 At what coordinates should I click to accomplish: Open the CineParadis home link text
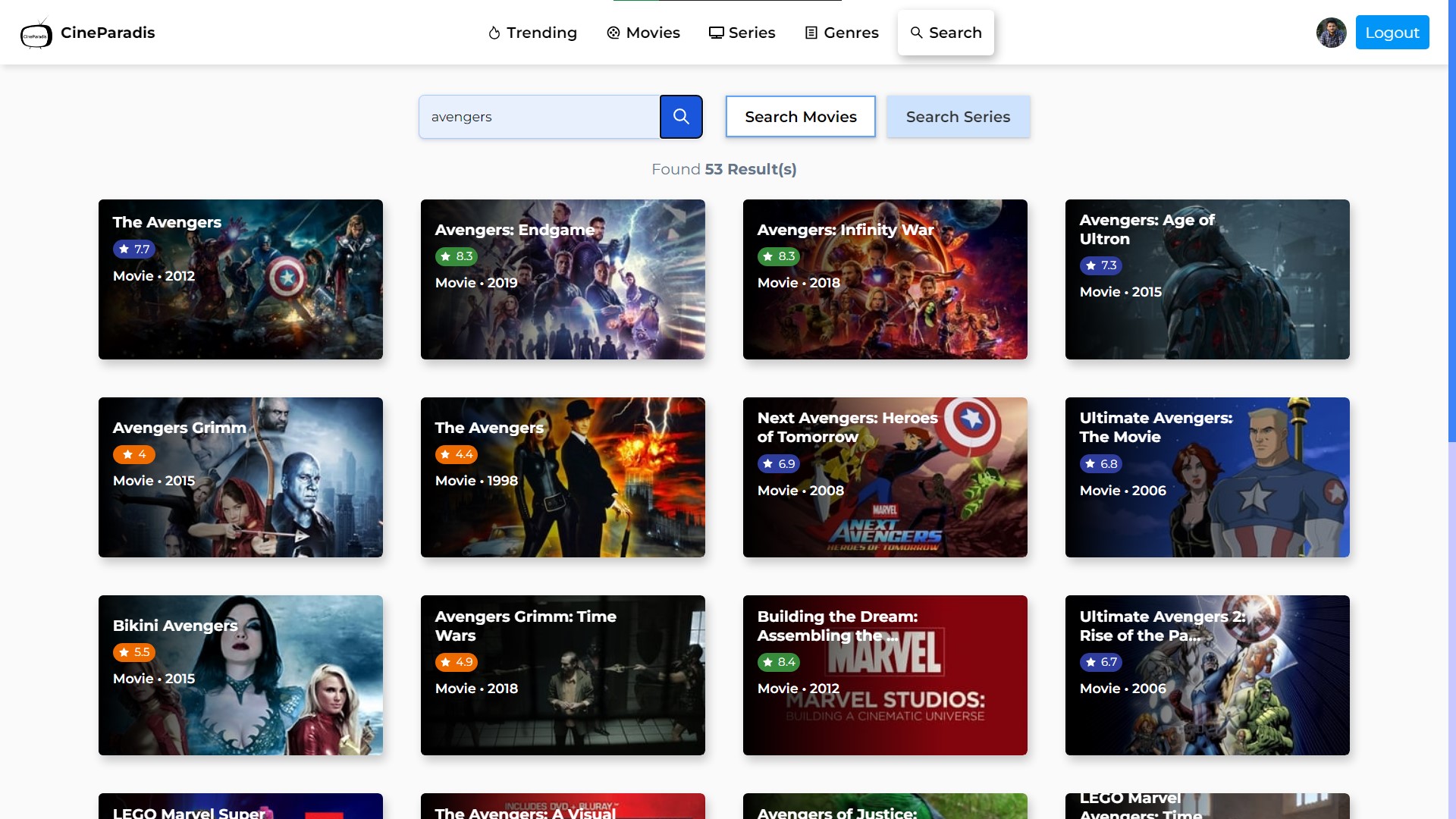[108, 33]
